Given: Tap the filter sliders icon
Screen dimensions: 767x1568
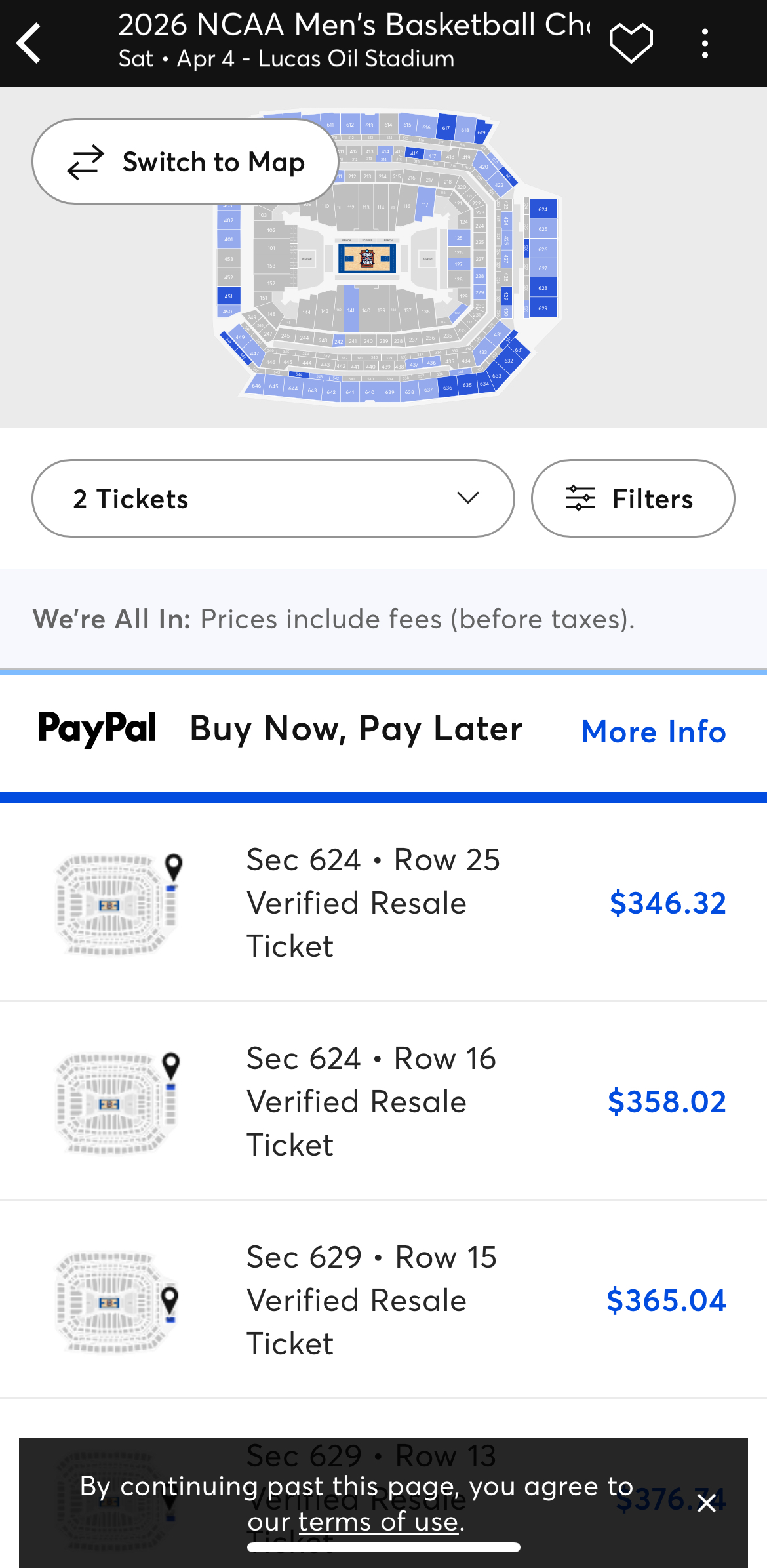Looking at the screenshot, I should 580,498.
